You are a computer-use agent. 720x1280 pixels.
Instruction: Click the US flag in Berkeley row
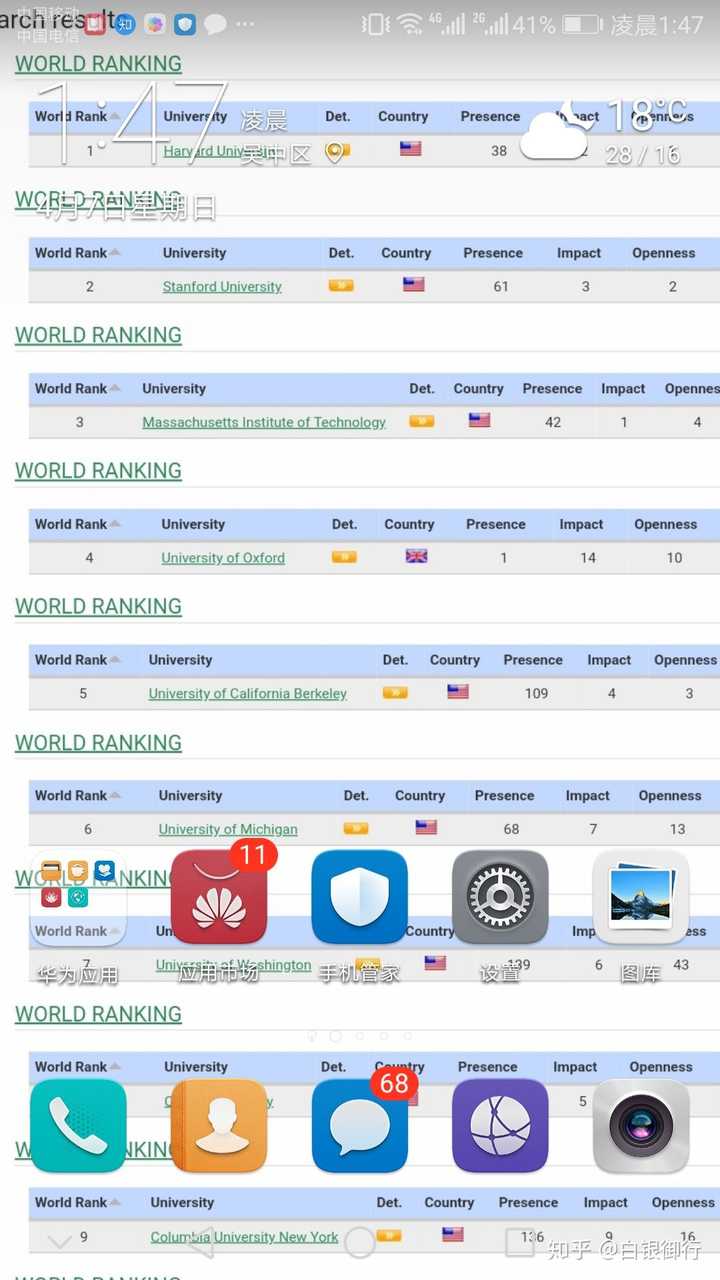click(458, 691)
